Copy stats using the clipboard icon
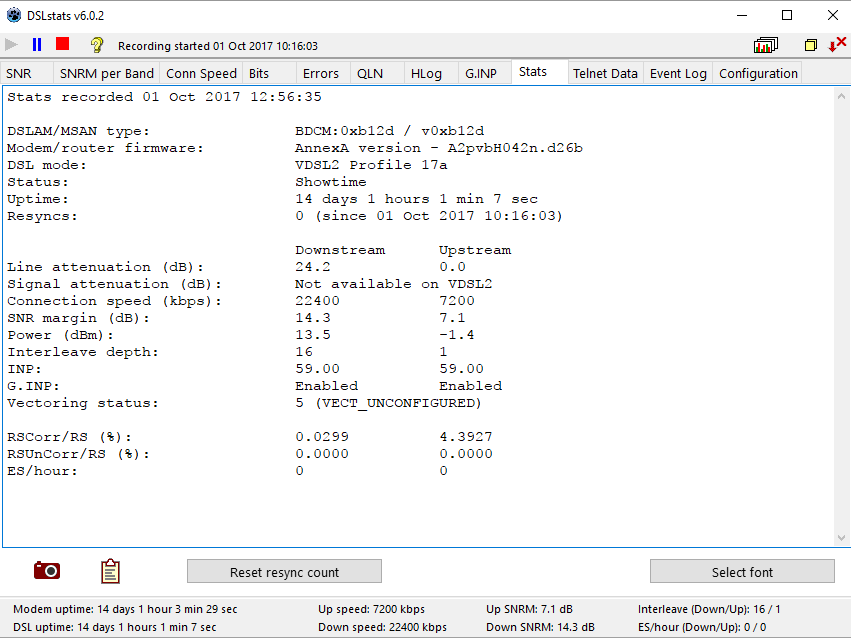 [x=110, y=571]
